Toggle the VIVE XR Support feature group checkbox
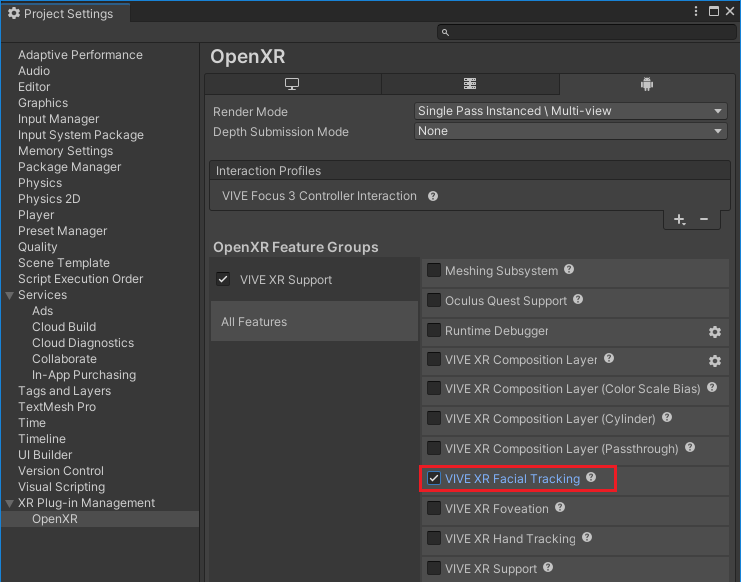The height and width of the screenshot is (582, 741). tap(223, 279)
